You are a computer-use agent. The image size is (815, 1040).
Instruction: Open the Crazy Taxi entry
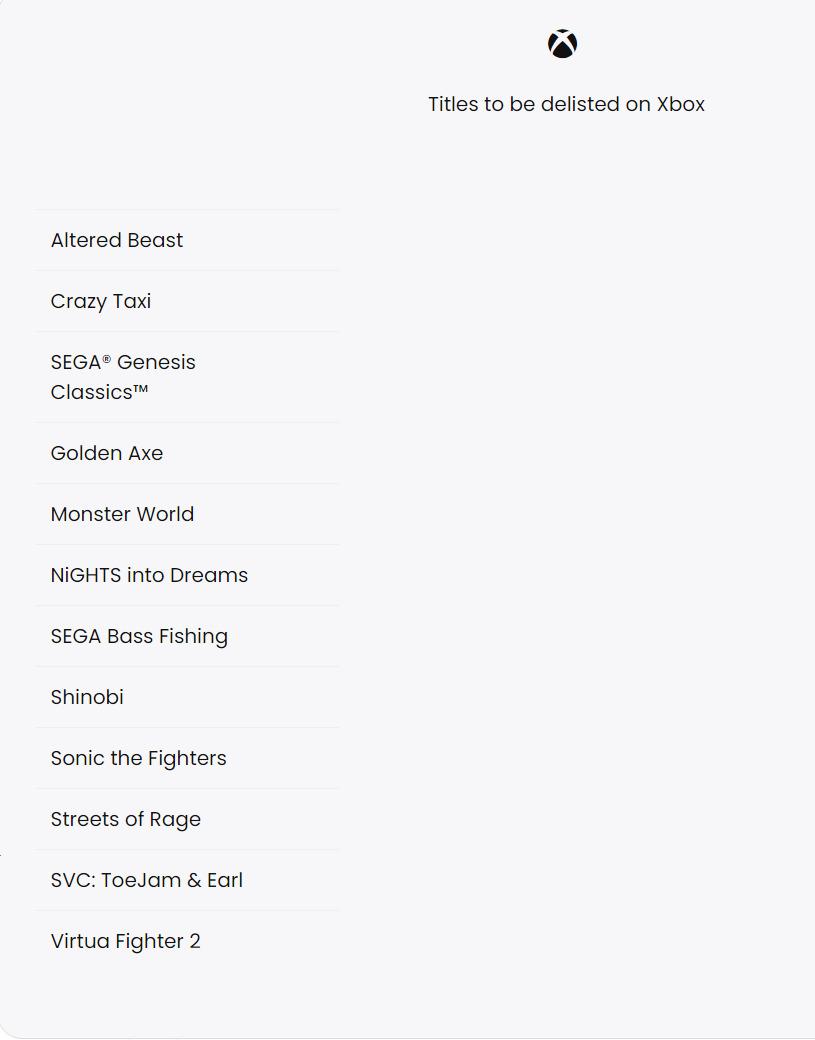point(101,301)
